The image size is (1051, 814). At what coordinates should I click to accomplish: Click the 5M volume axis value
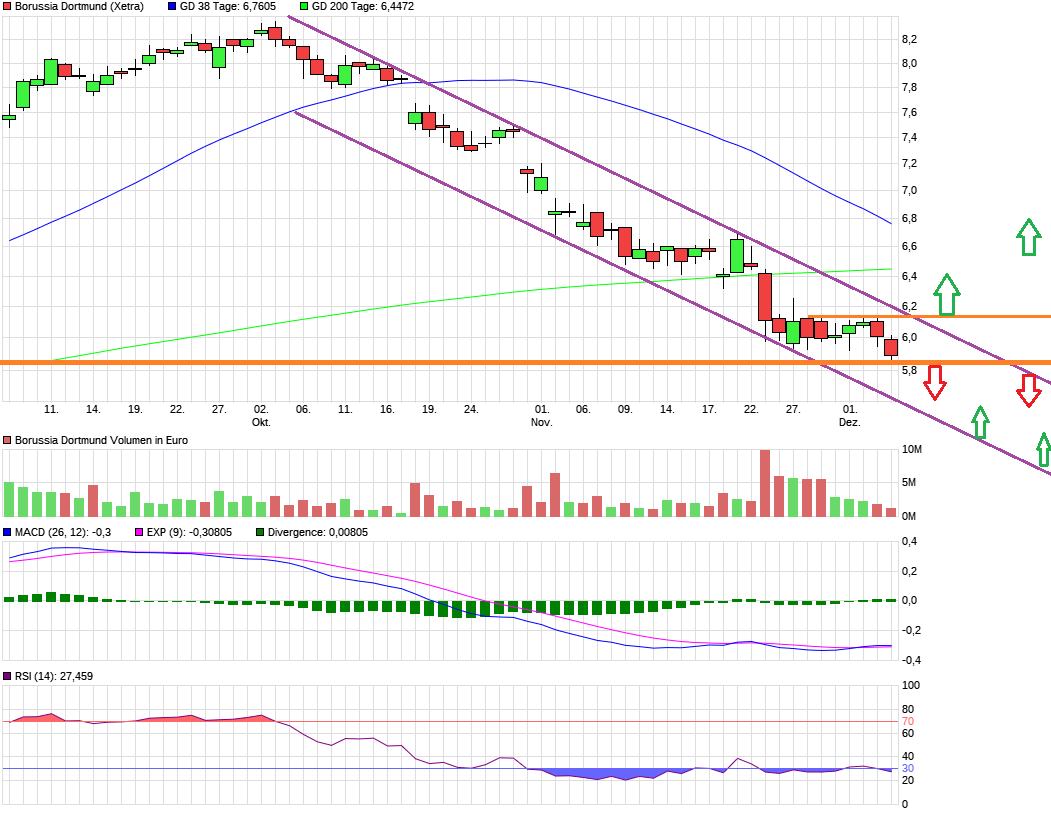click(910, 483)
